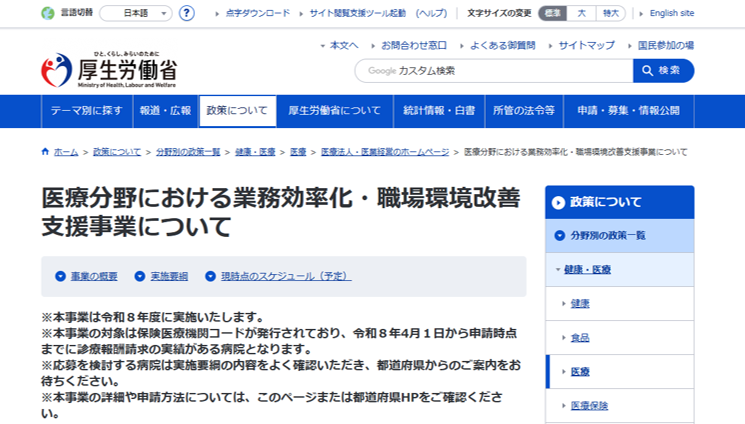Select 政策について menu tab
Image resolution: width=745 pixels, height=424 pixels.
click(x=237, y=111)
